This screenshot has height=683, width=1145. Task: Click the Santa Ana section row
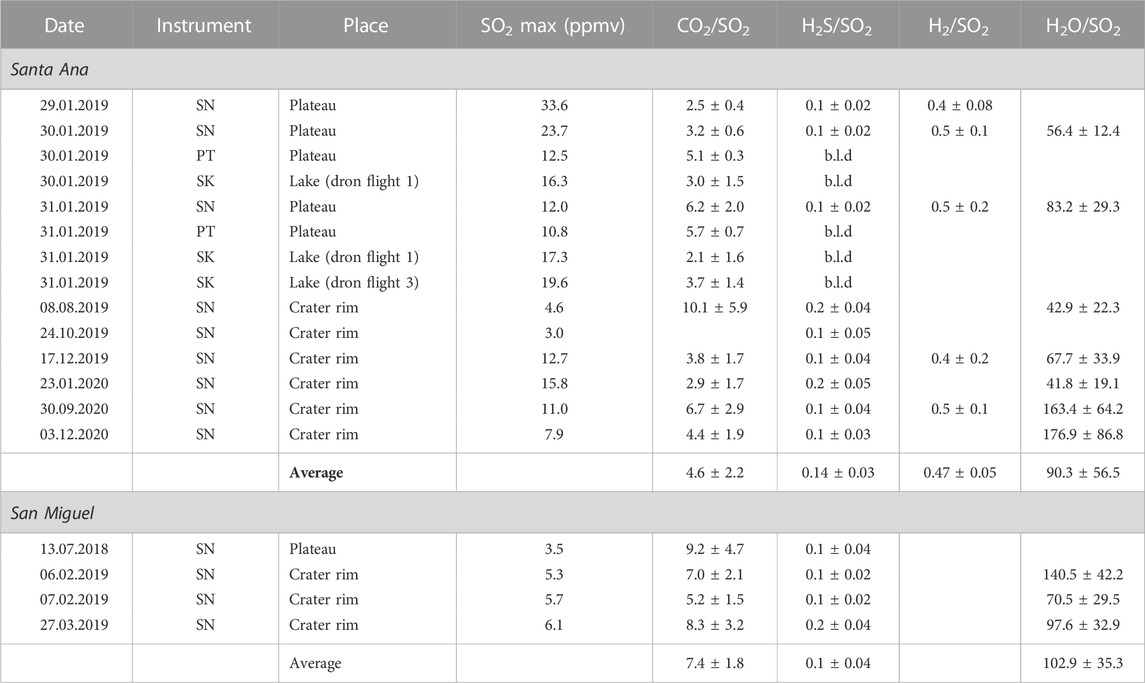pos(572,69)
